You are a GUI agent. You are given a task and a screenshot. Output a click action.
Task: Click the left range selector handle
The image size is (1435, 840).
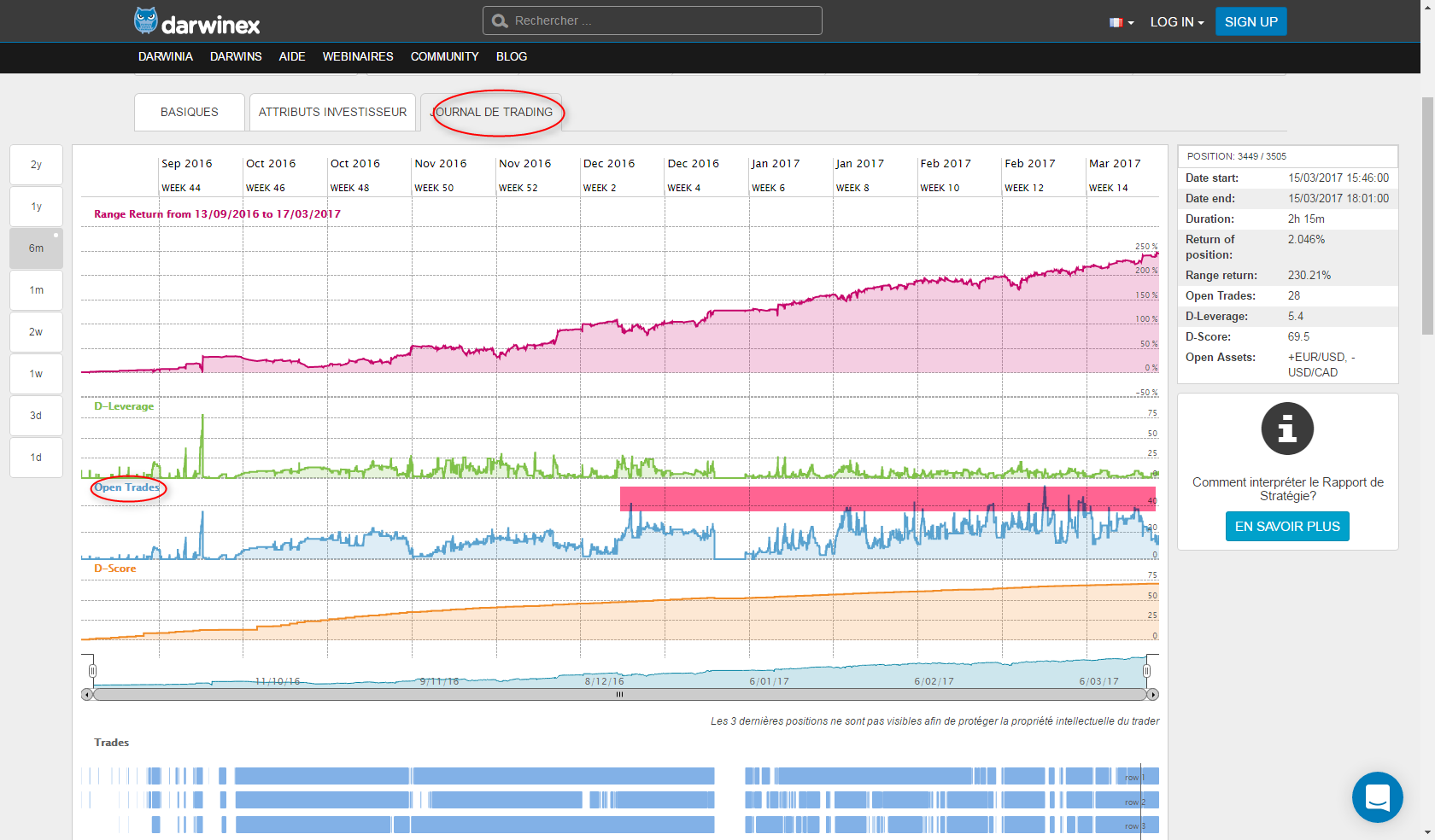(92, 671)
